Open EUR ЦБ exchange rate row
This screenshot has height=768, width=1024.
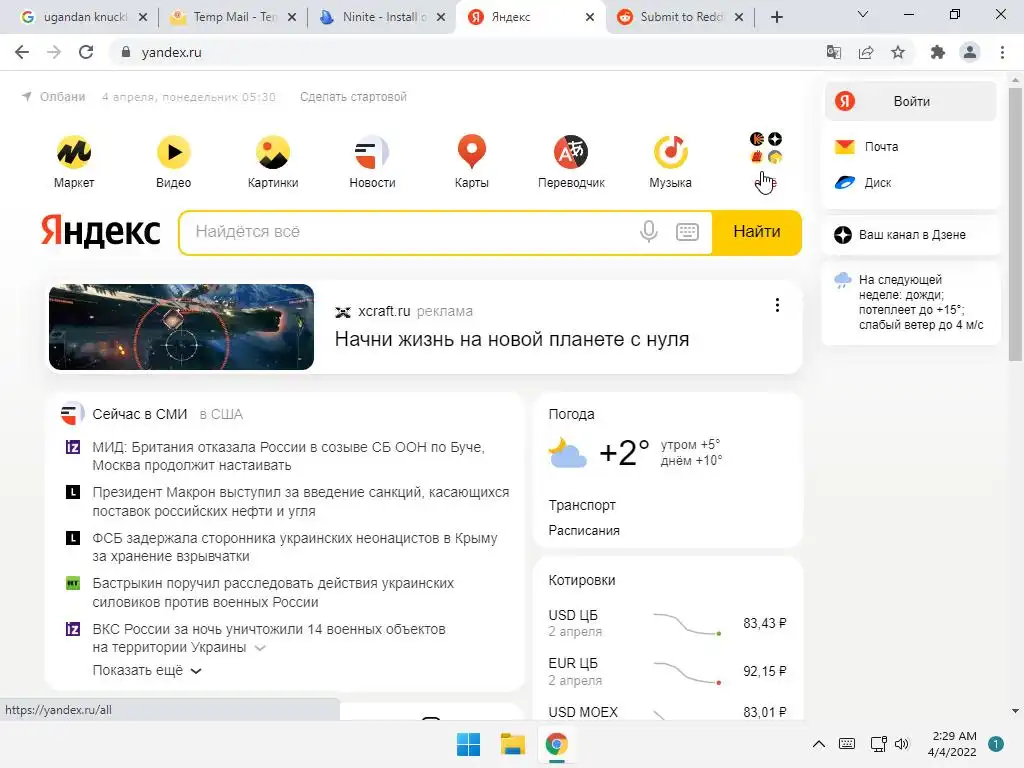667,671
